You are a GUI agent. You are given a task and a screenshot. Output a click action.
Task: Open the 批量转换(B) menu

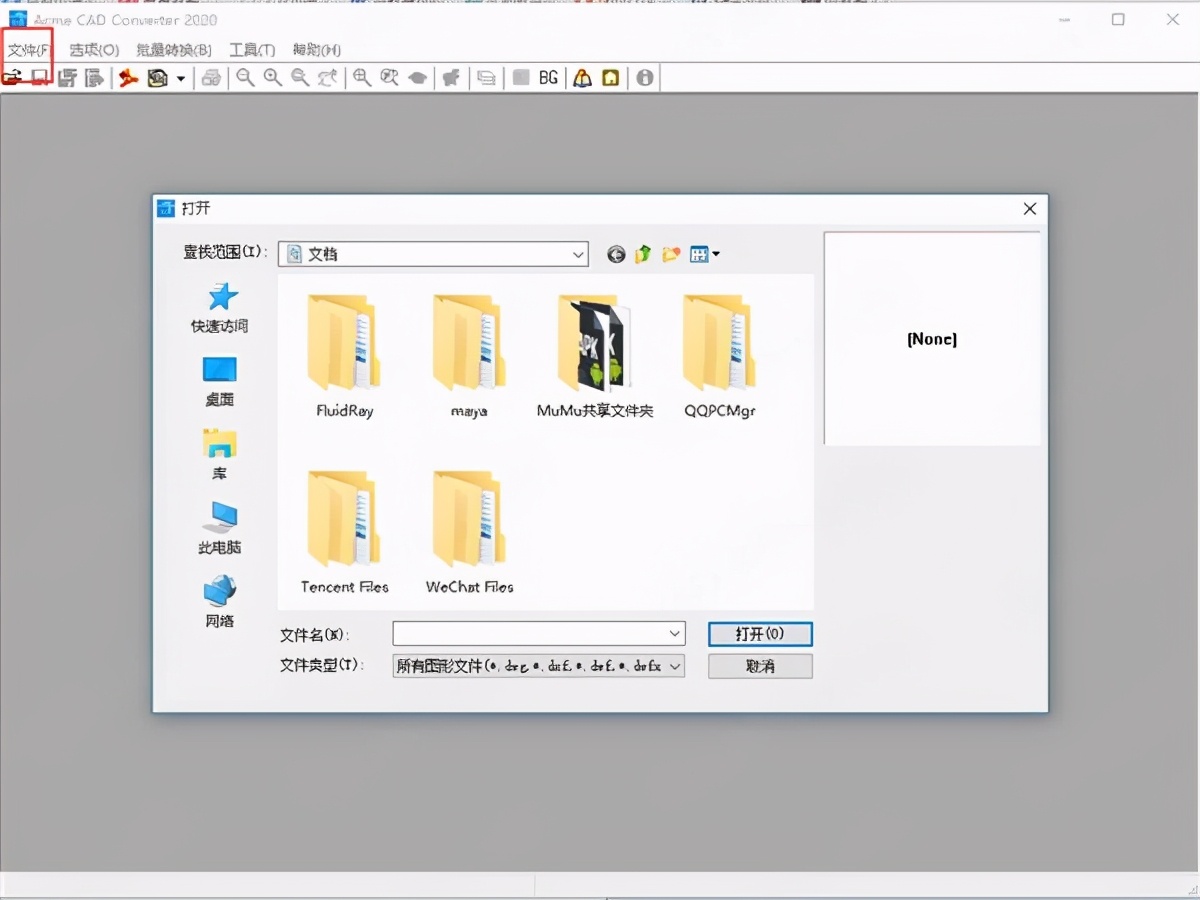click(174, 50)
